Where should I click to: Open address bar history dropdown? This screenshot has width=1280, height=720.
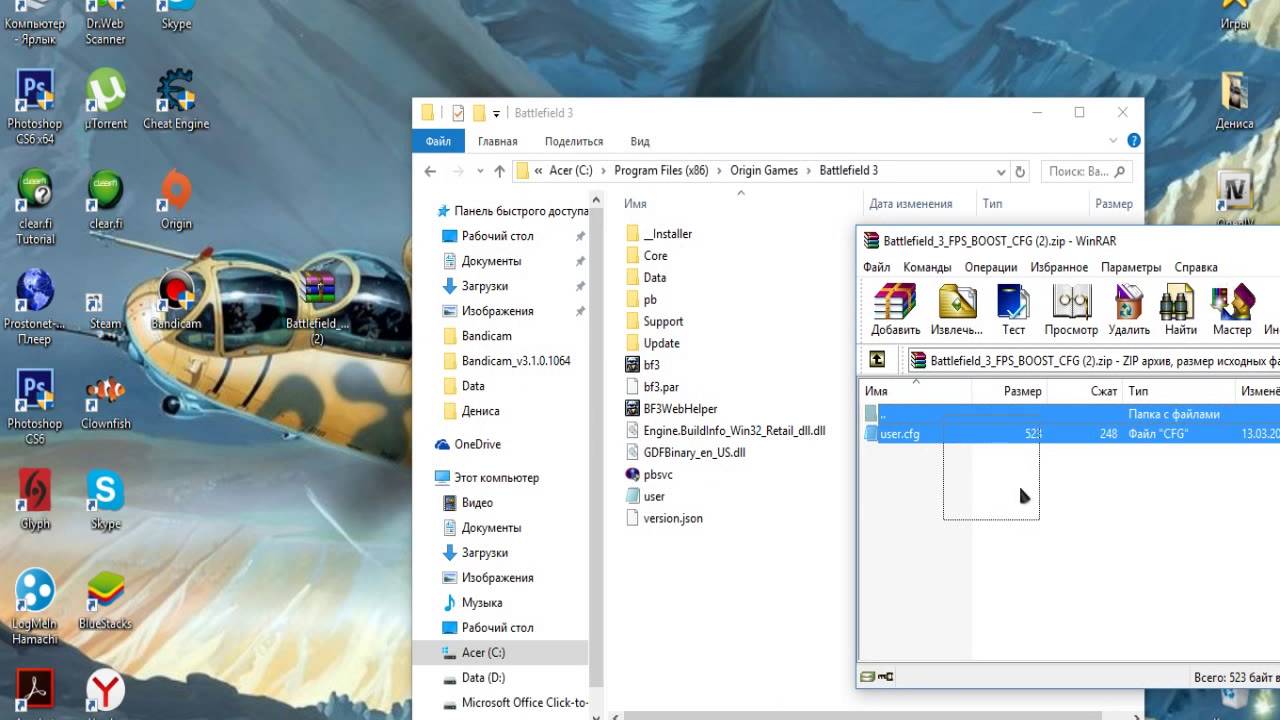click(1000, 171)
